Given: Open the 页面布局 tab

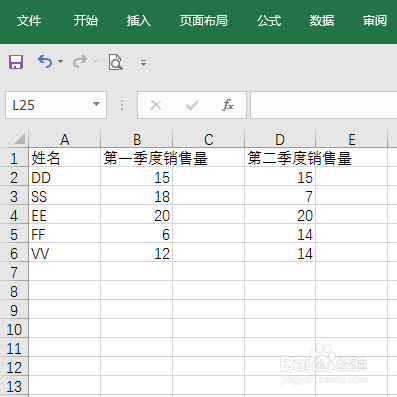Looking at the screenshot, I should point(203,21).
